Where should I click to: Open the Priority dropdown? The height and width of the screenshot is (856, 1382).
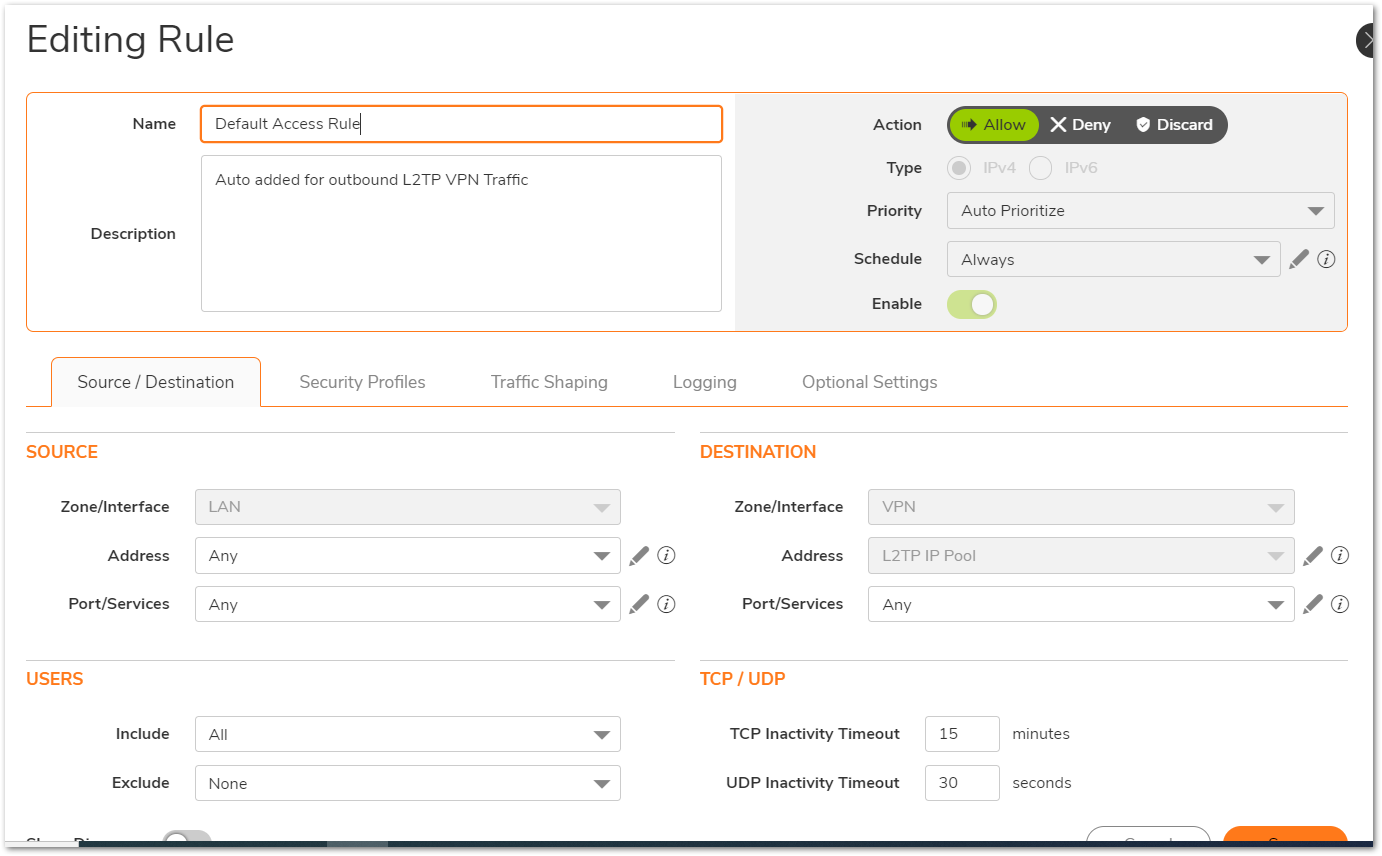tap(1140, 211)
